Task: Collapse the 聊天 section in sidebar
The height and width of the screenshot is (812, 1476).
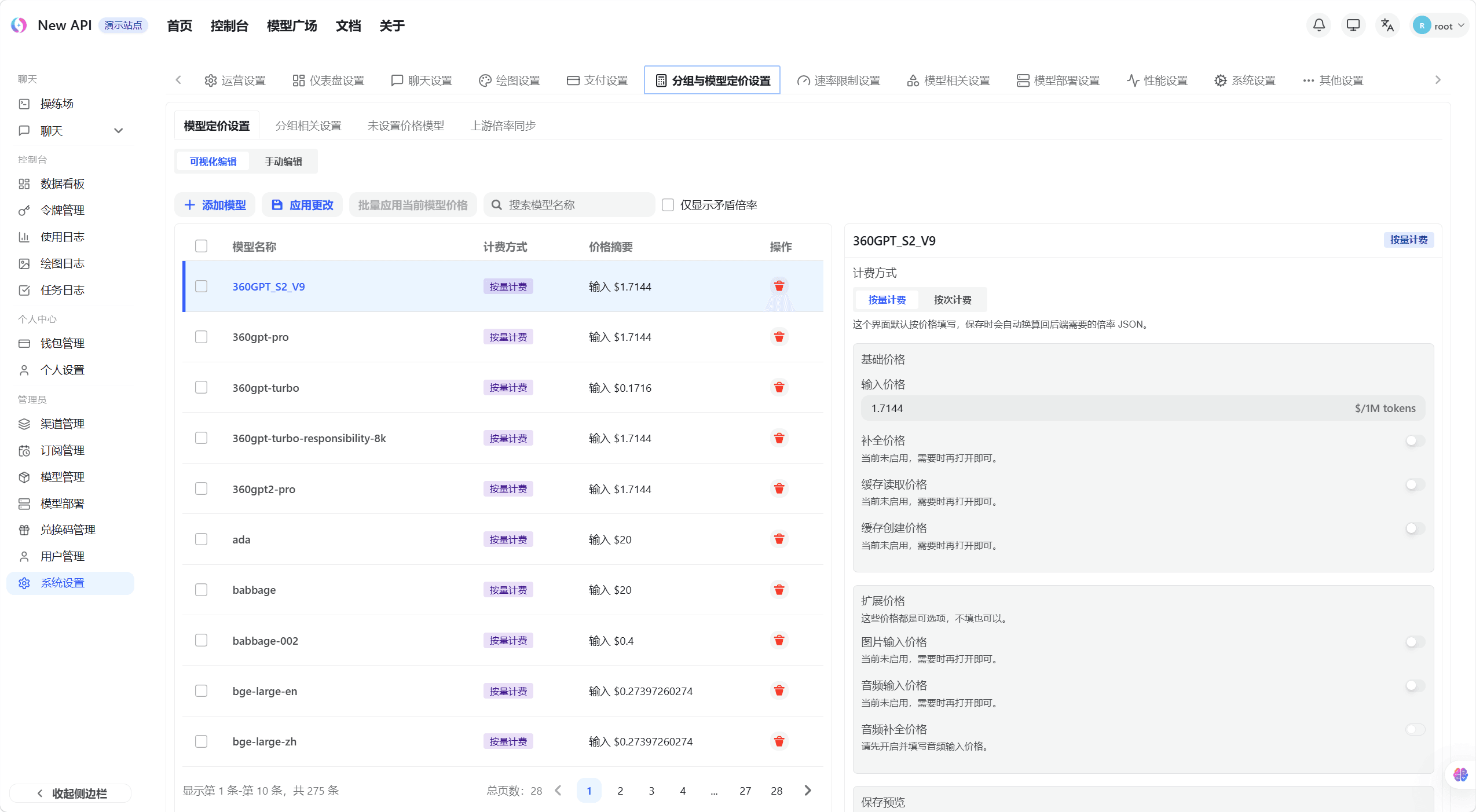Action: (118, 131)
